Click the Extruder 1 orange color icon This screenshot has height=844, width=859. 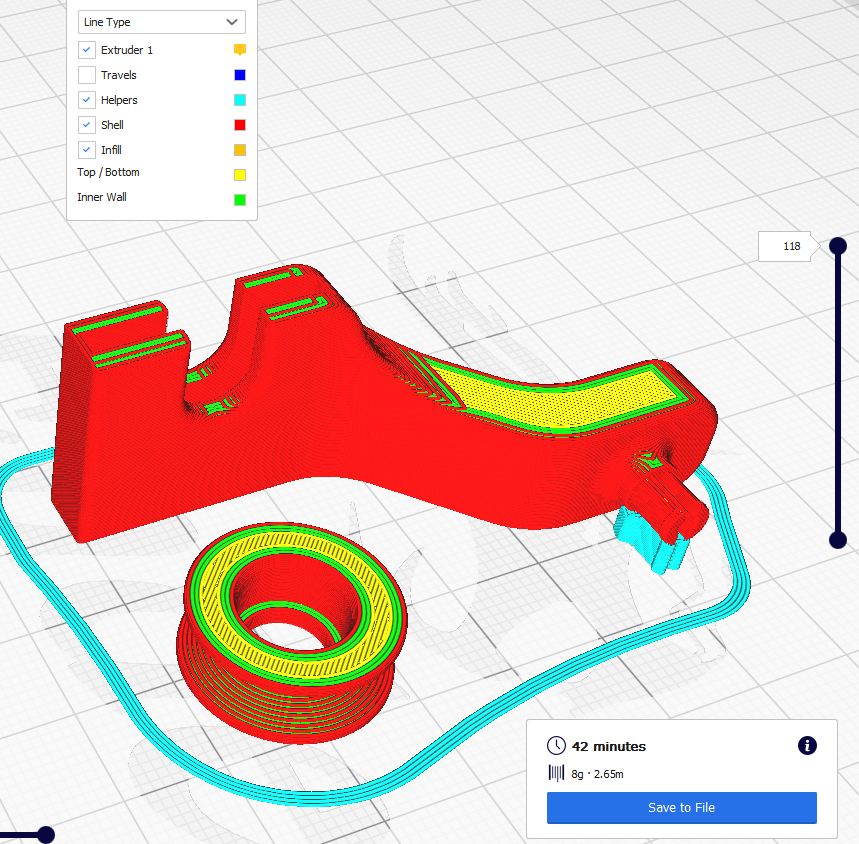coord(240,50)
